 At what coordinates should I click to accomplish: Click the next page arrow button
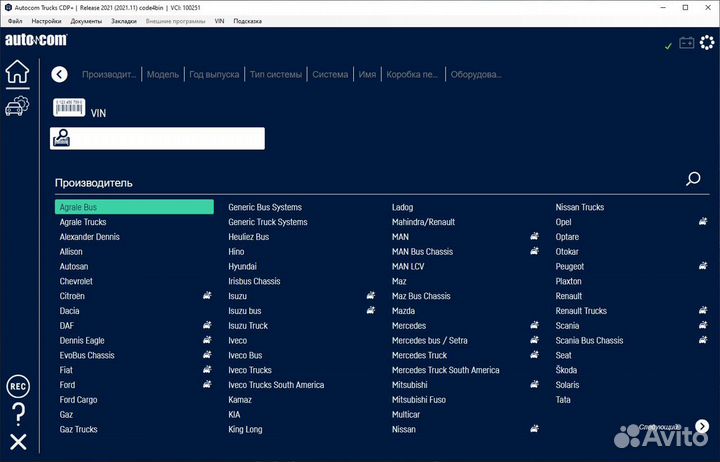pyautogui.click(x=703, y=426)
